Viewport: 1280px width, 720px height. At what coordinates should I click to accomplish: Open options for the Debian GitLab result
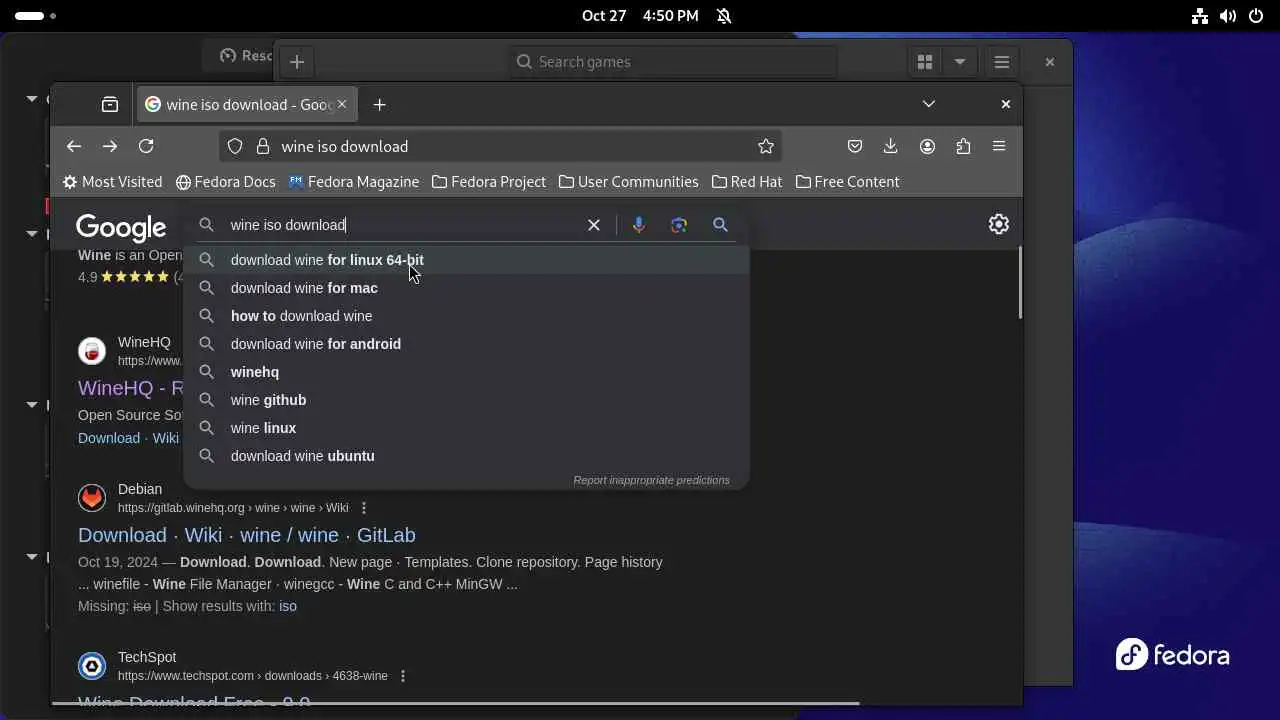click(364, 508)
